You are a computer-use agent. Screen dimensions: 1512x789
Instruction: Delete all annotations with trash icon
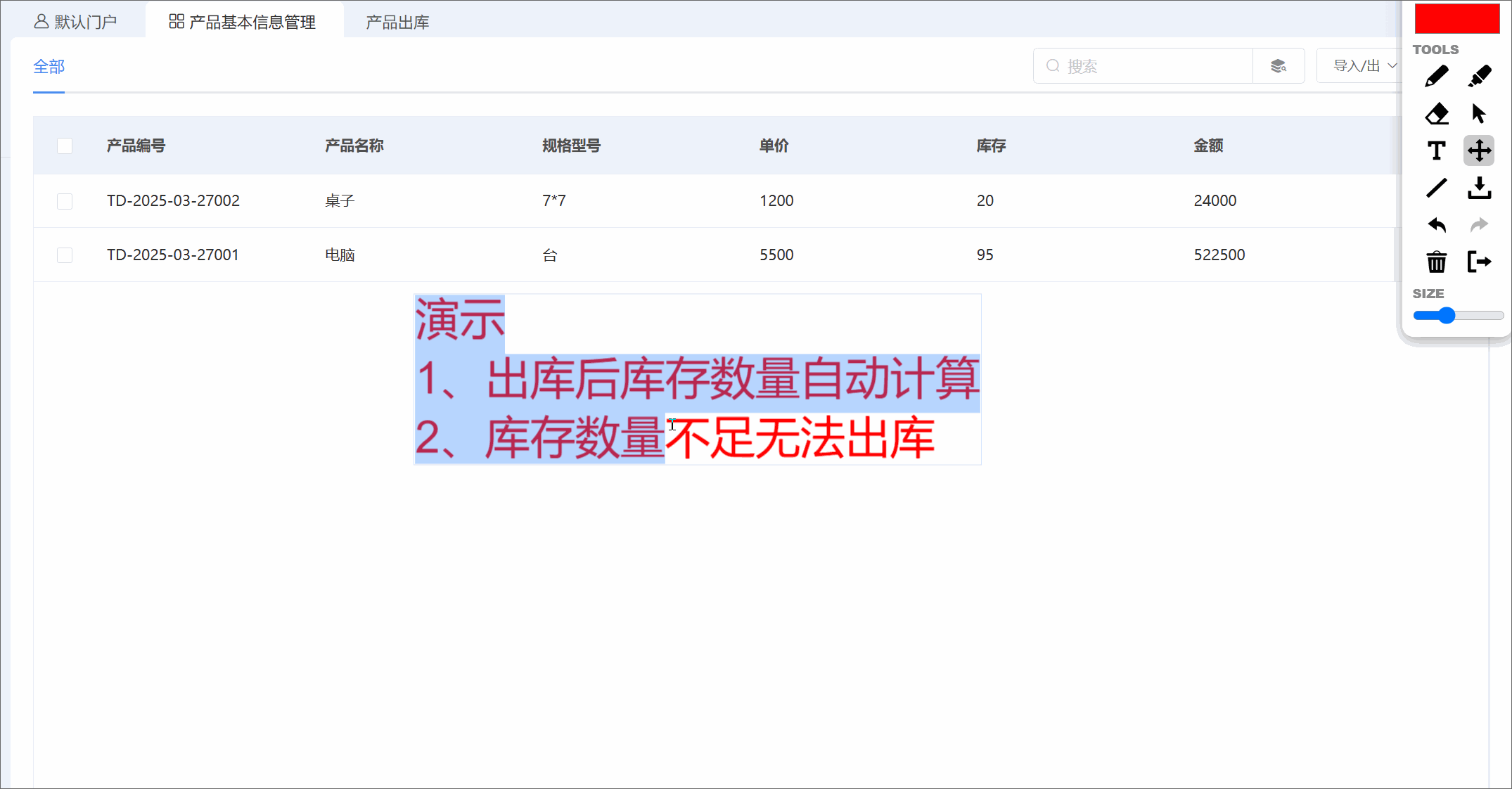point(1436,262)
